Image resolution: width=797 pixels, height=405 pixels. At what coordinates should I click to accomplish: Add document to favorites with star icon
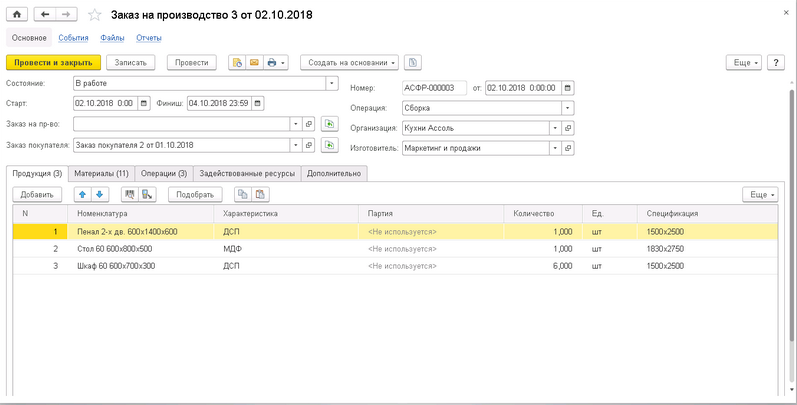[x=95, y=15]
